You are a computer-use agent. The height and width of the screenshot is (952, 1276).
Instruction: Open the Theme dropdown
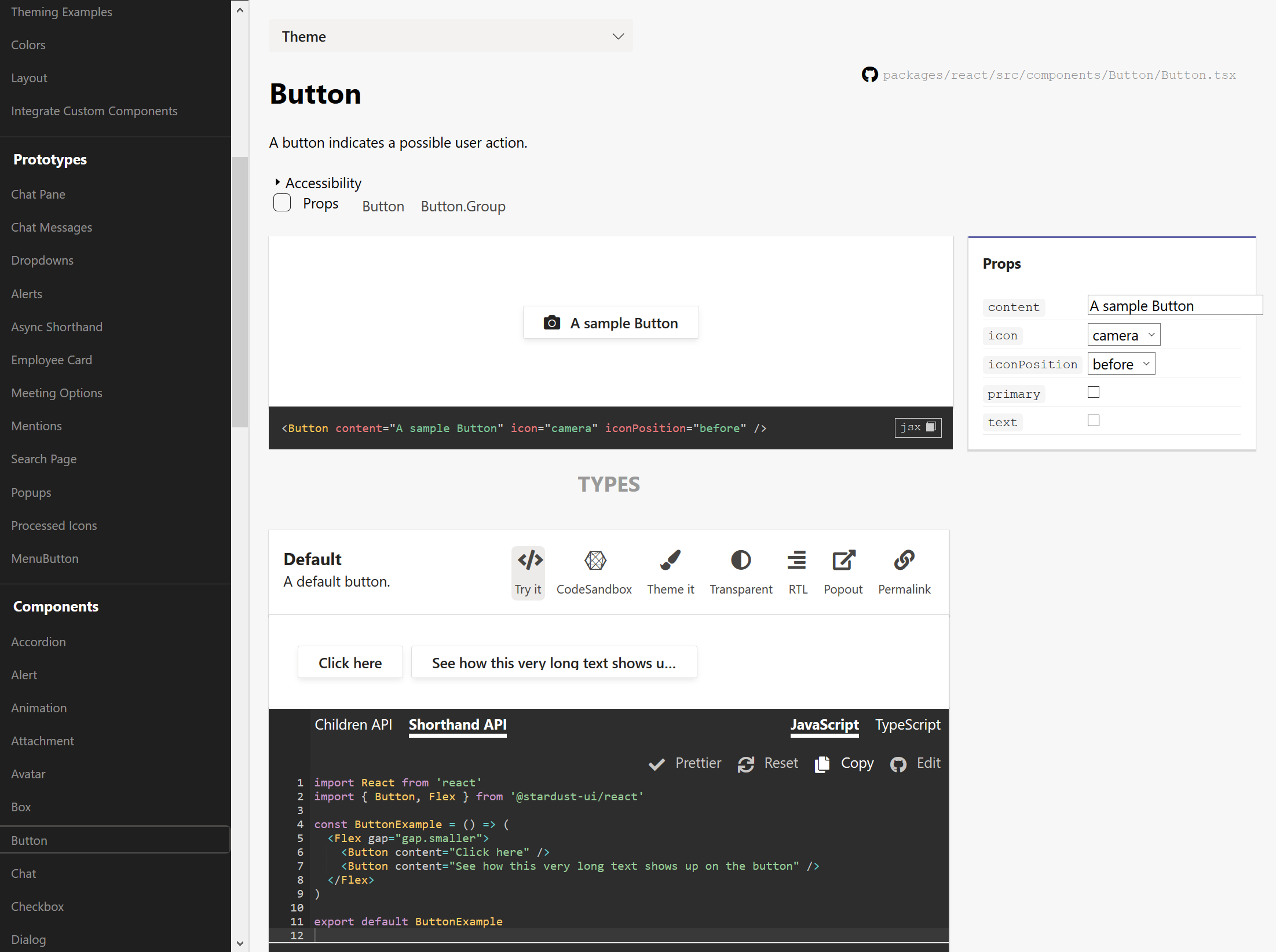pyautogui.click(x=450, y=36)
